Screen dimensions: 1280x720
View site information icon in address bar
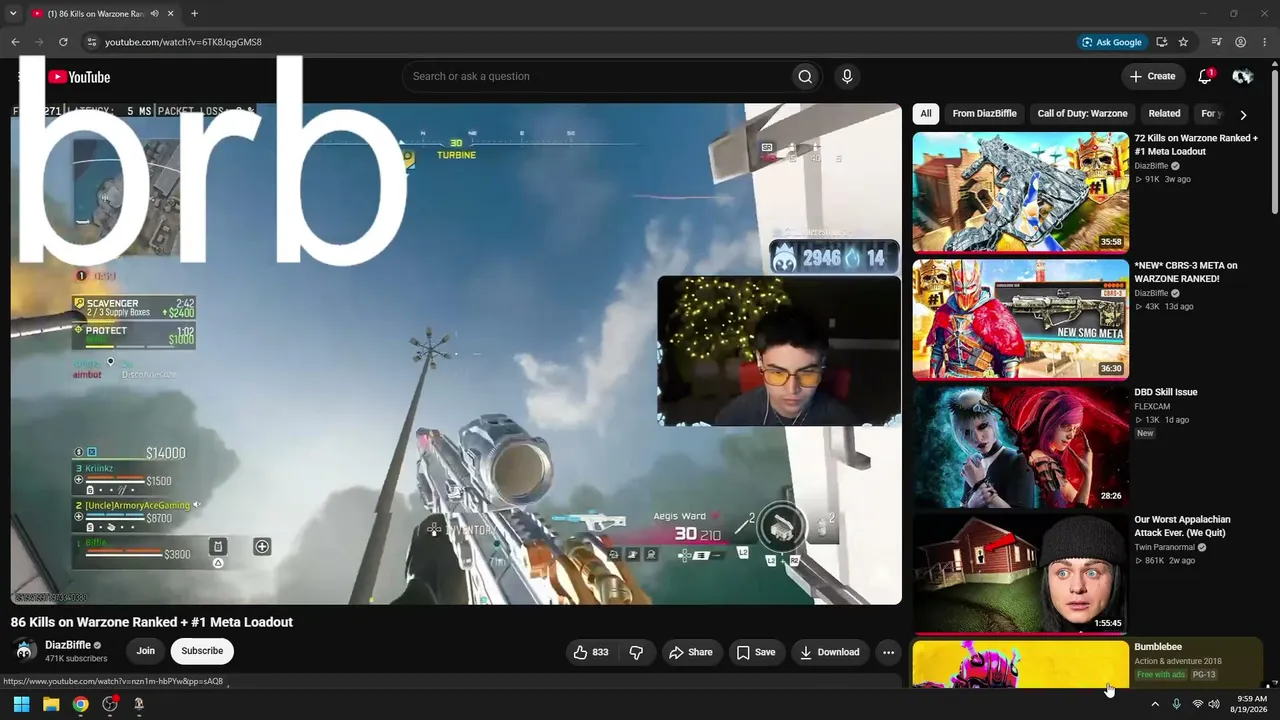click(91, 42)
